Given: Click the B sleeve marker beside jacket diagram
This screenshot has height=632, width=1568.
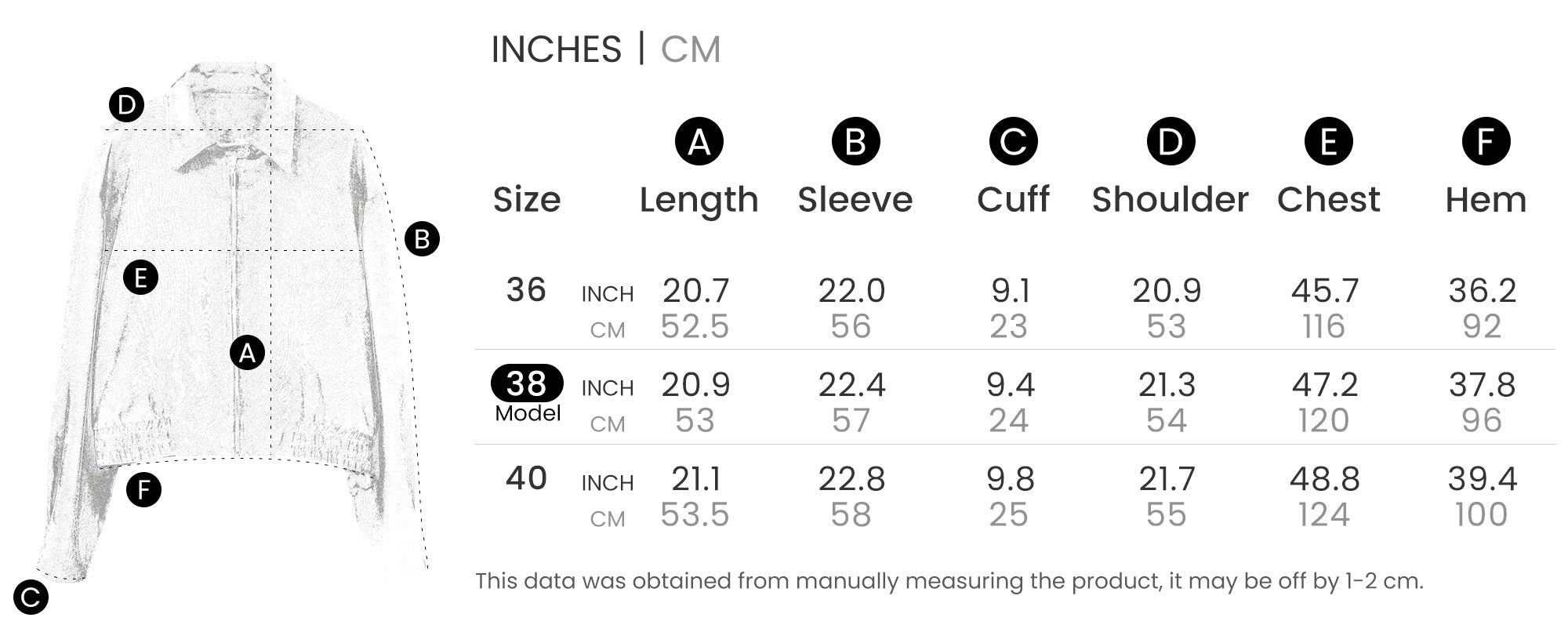Looking at the screenshot, I should point(422,239).
